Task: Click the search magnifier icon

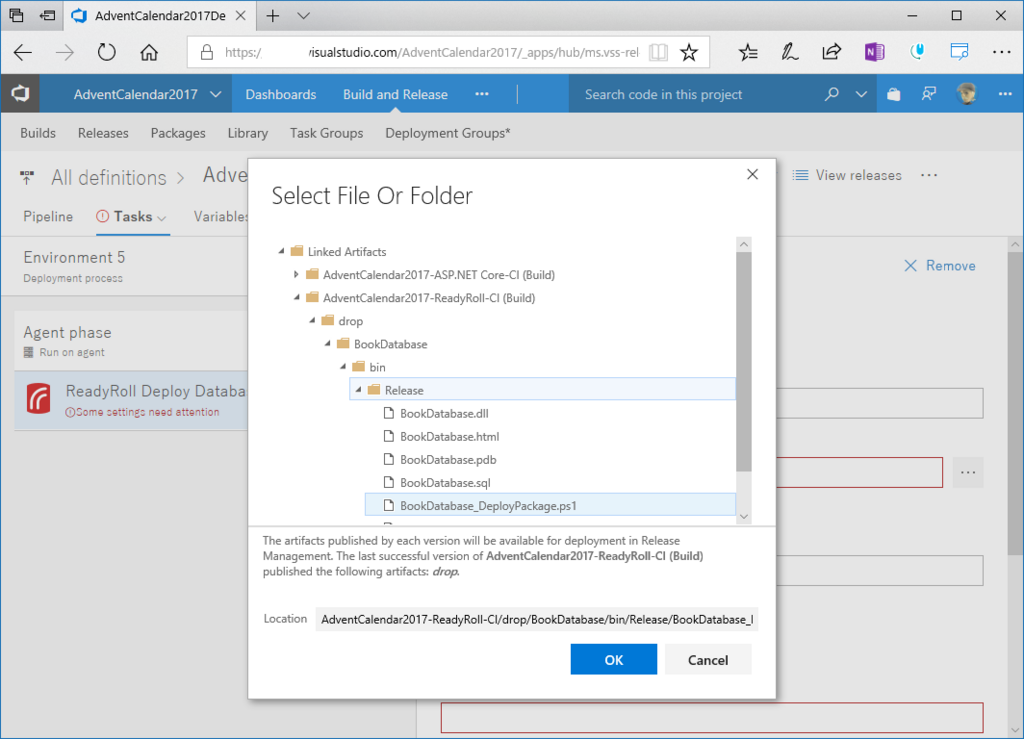Action: point(831,94)
